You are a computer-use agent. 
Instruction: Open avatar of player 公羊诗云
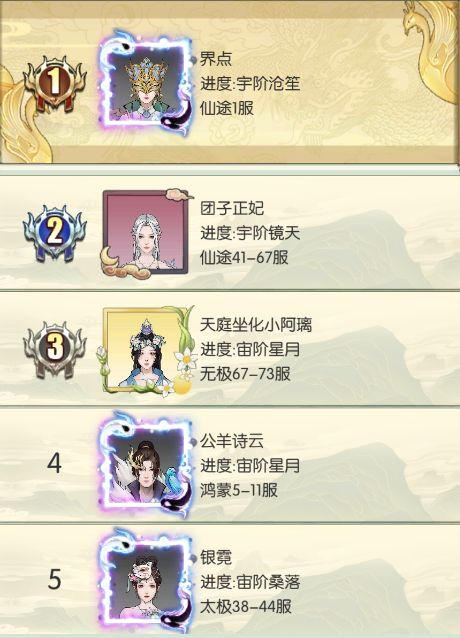tap(146, 465)
